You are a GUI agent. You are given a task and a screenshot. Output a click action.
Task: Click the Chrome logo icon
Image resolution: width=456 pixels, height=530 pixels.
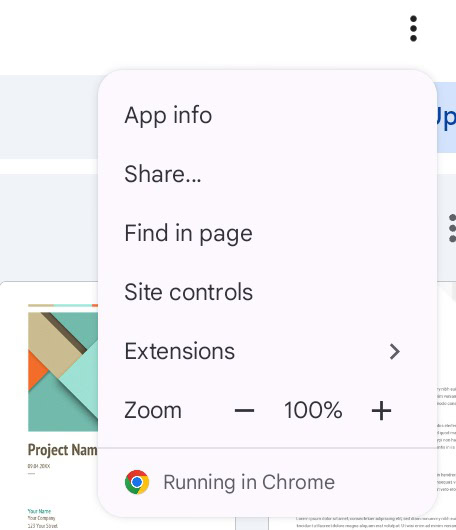point(137,482)
